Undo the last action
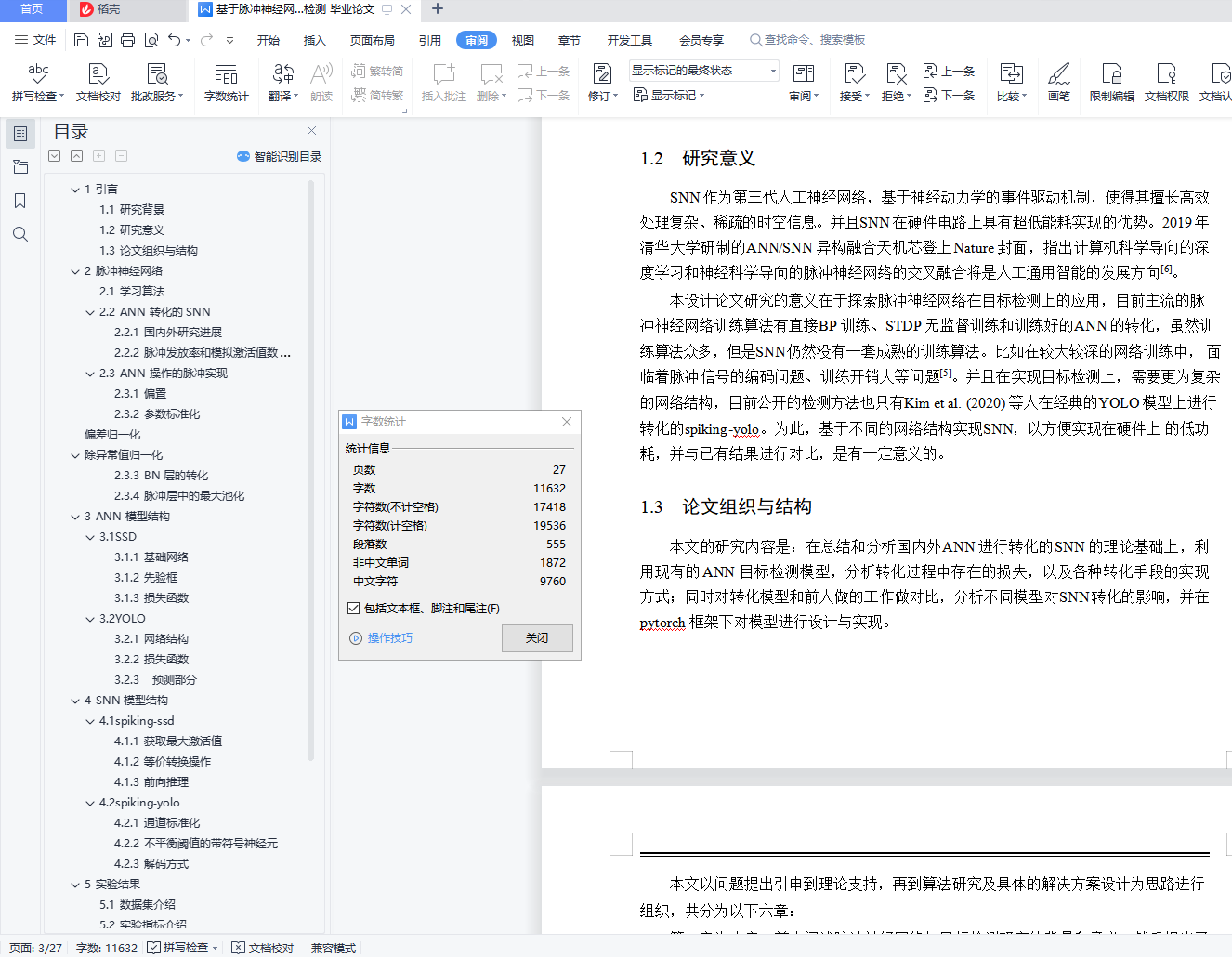Image resolution: width=1232 pixels, height=957 pixels. (x=175, y=40)
